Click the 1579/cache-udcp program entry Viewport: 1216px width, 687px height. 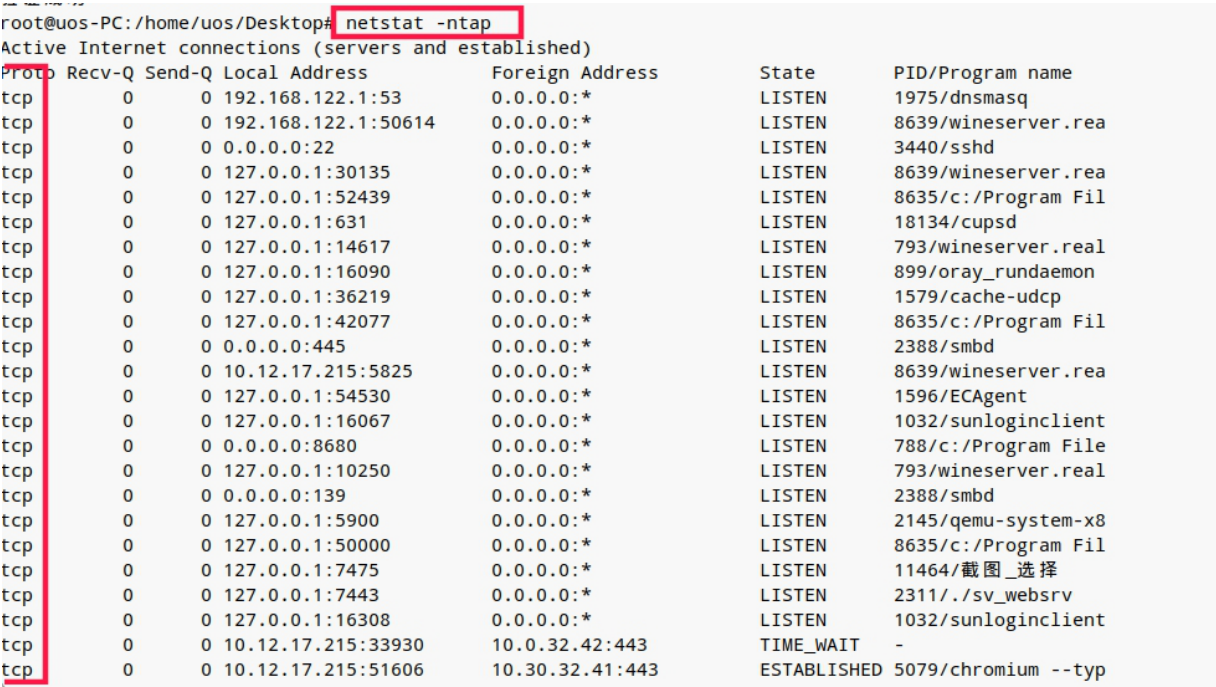click(x=977, y=297)
